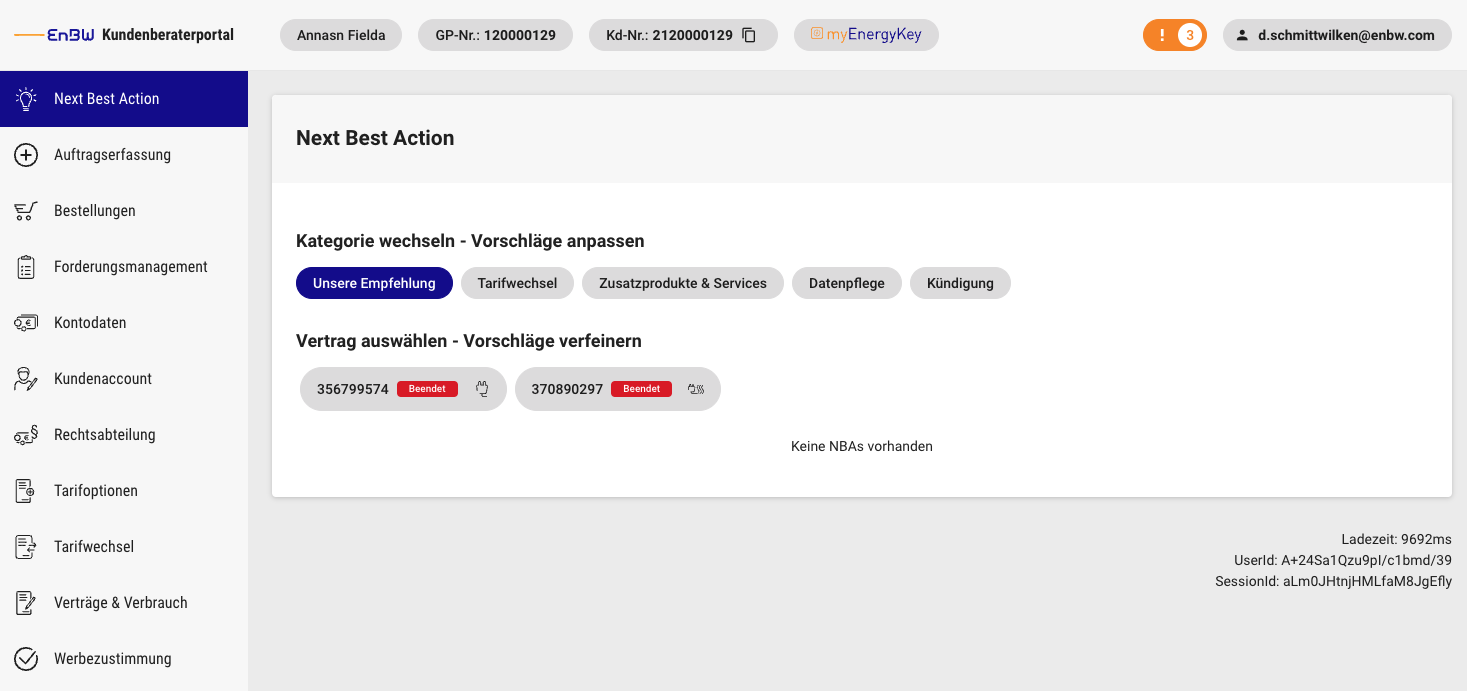Open Forderungsmanagement in the sidebar

(124, 267)
